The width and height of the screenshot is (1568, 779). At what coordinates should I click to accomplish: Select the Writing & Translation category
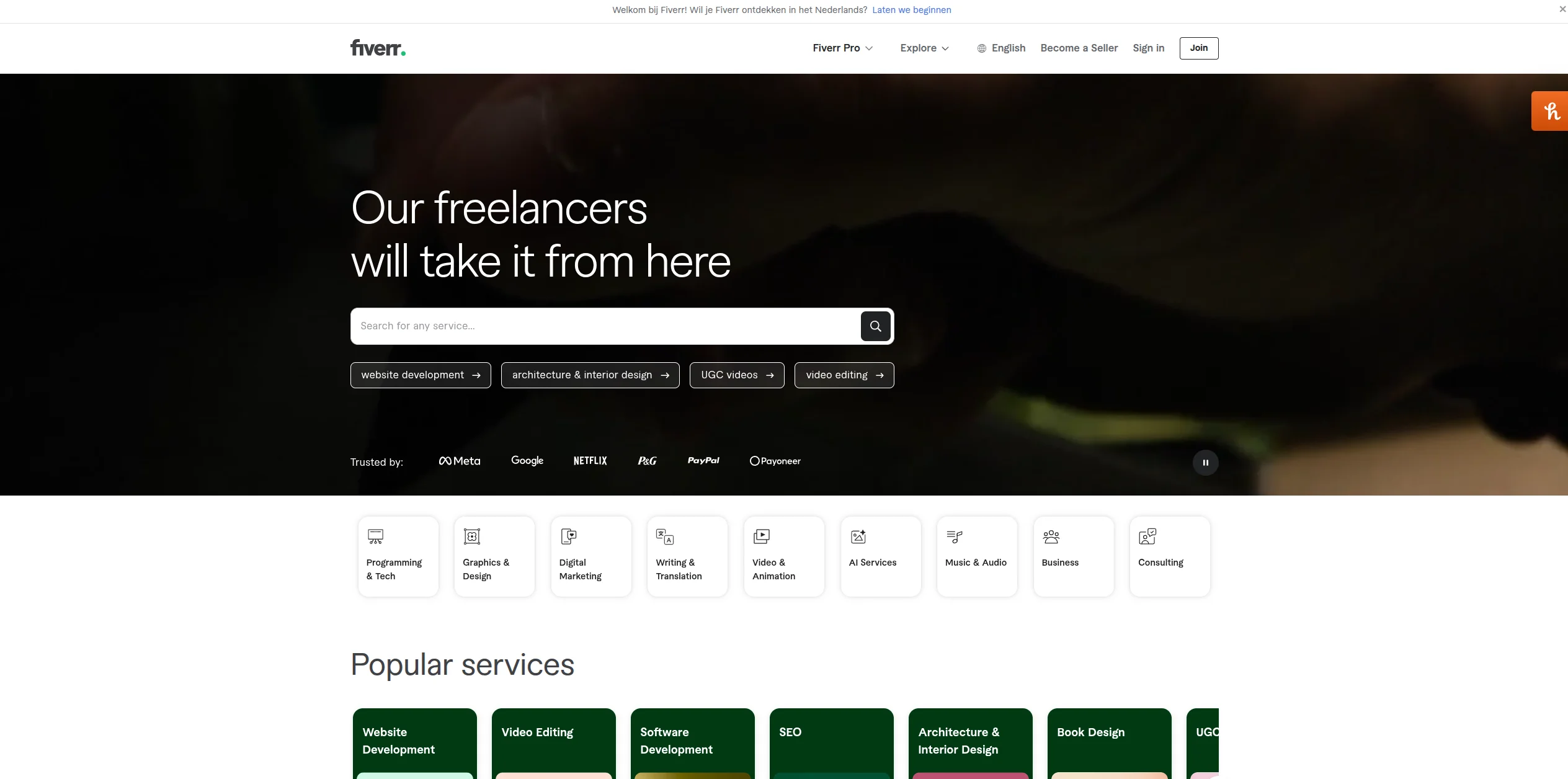(687, 555)
